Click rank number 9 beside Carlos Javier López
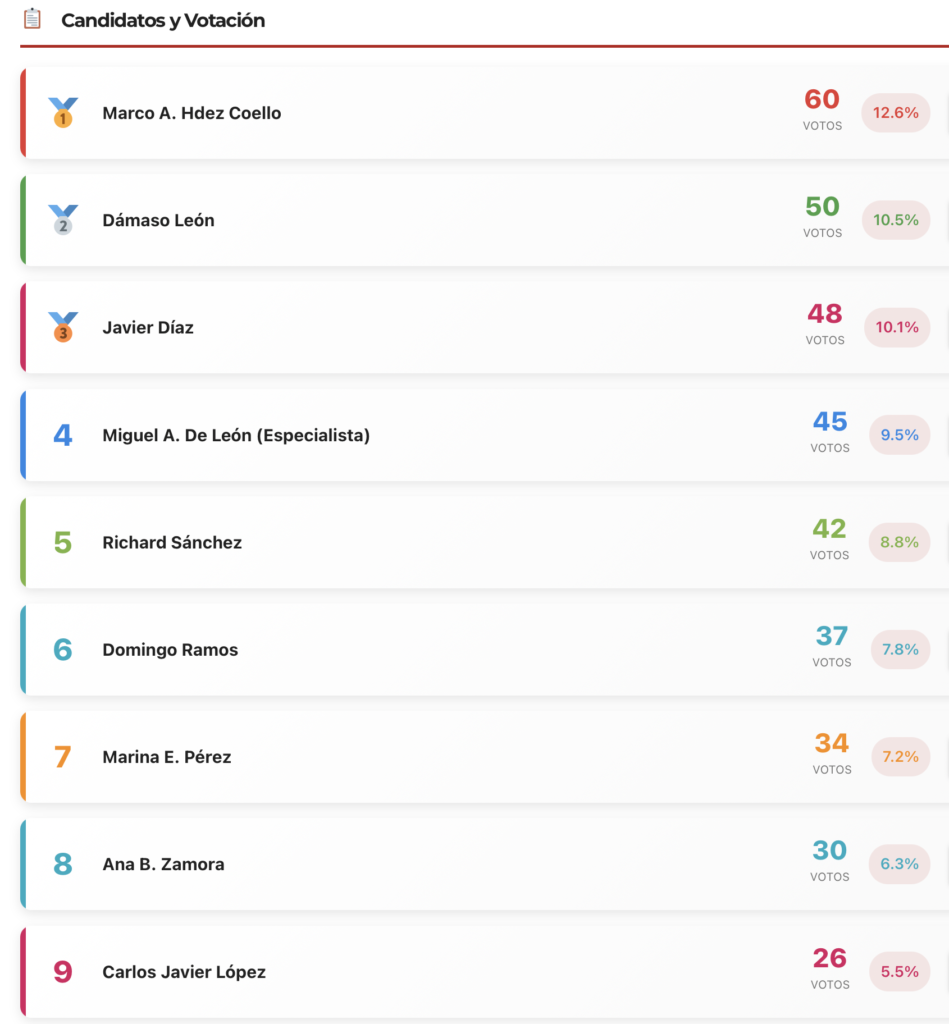The image size is (949, 1024). 63,972
